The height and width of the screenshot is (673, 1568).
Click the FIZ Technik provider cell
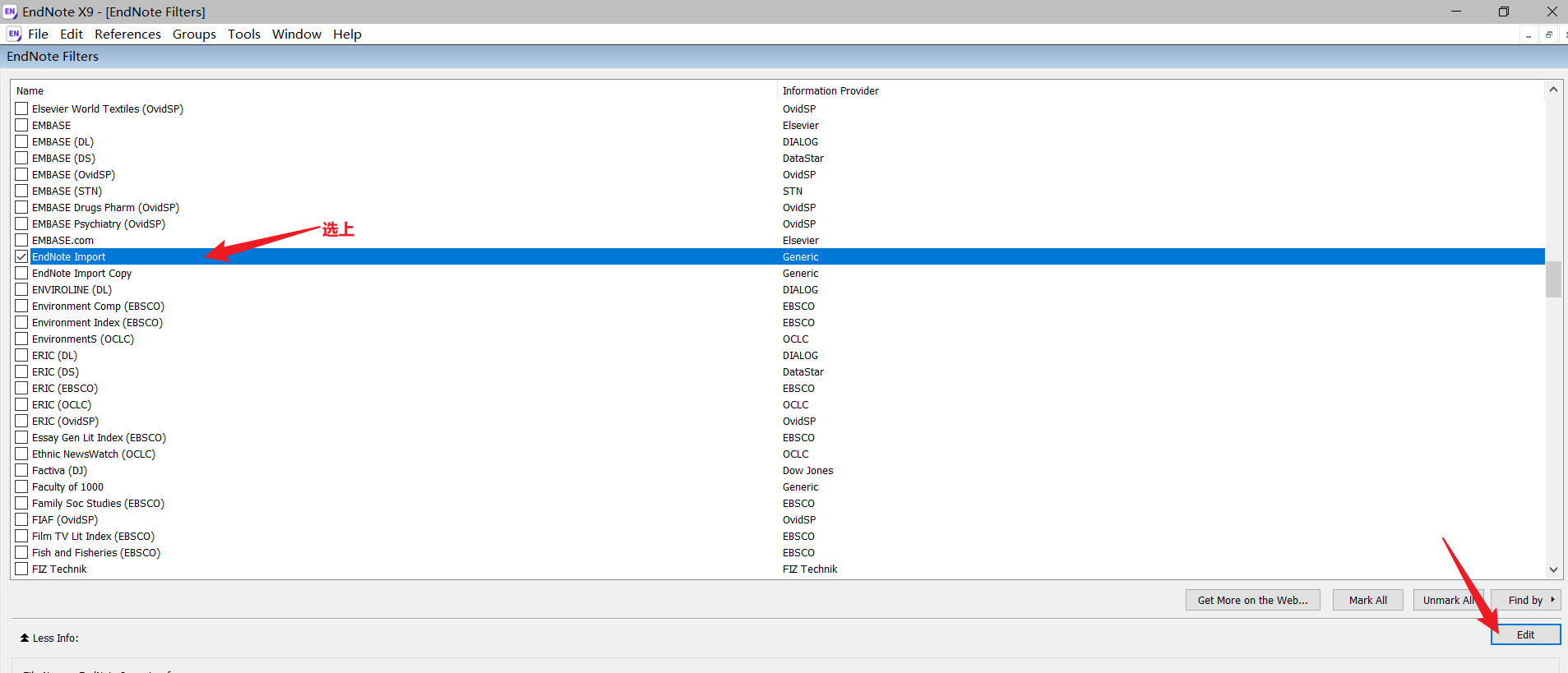pos(810,569)
